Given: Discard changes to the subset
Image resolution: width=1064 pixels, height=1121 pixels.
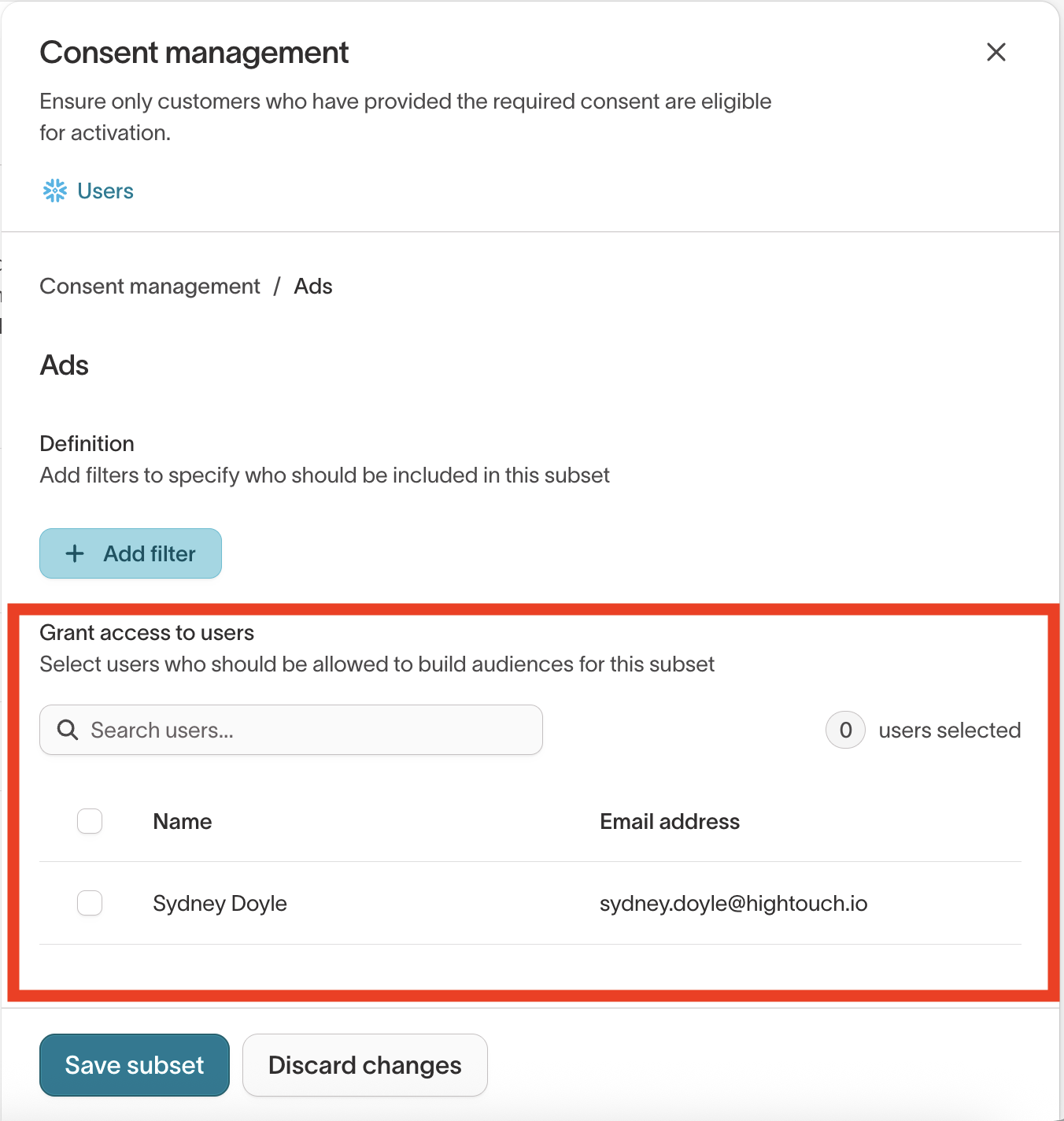Looking at the screenshot, I should click(365, 1065).
